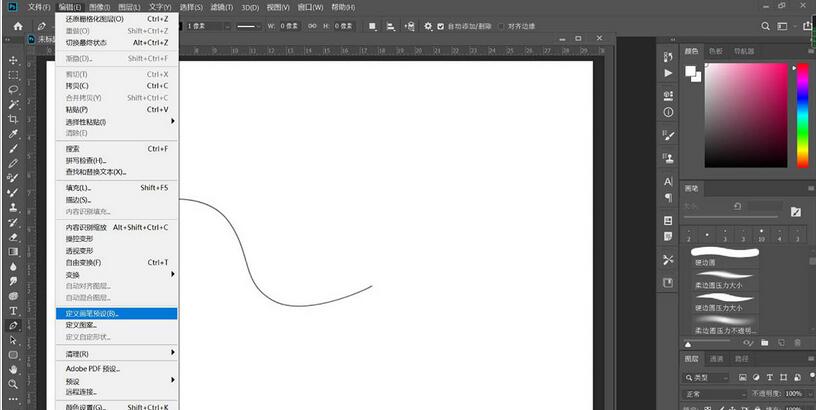The height and width of the screenshot is (410, 816).
Task: Switch to the 路径 tab
Action: click(x=741, y=358)
